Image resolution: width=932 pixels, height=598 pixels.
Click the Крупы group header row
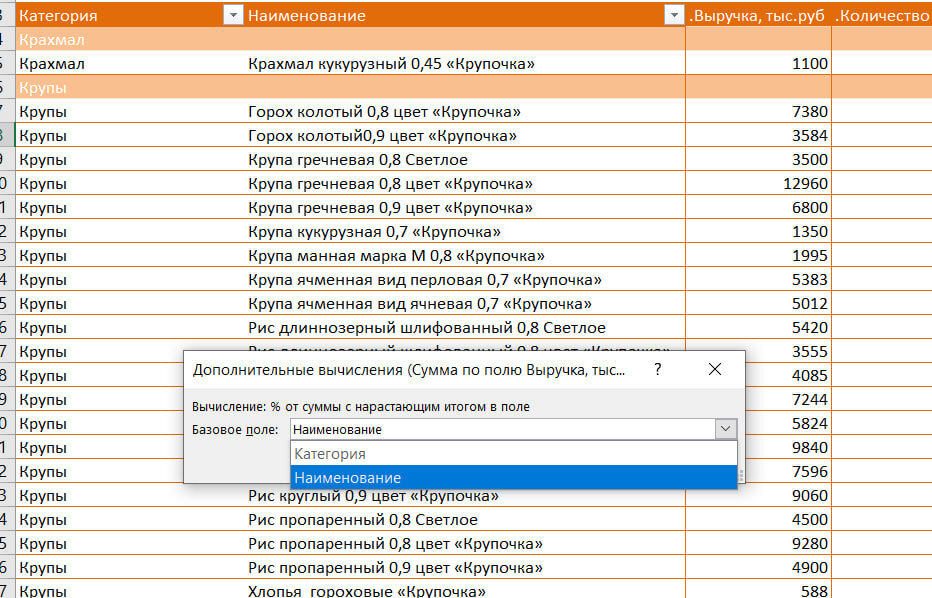point(351,87)
